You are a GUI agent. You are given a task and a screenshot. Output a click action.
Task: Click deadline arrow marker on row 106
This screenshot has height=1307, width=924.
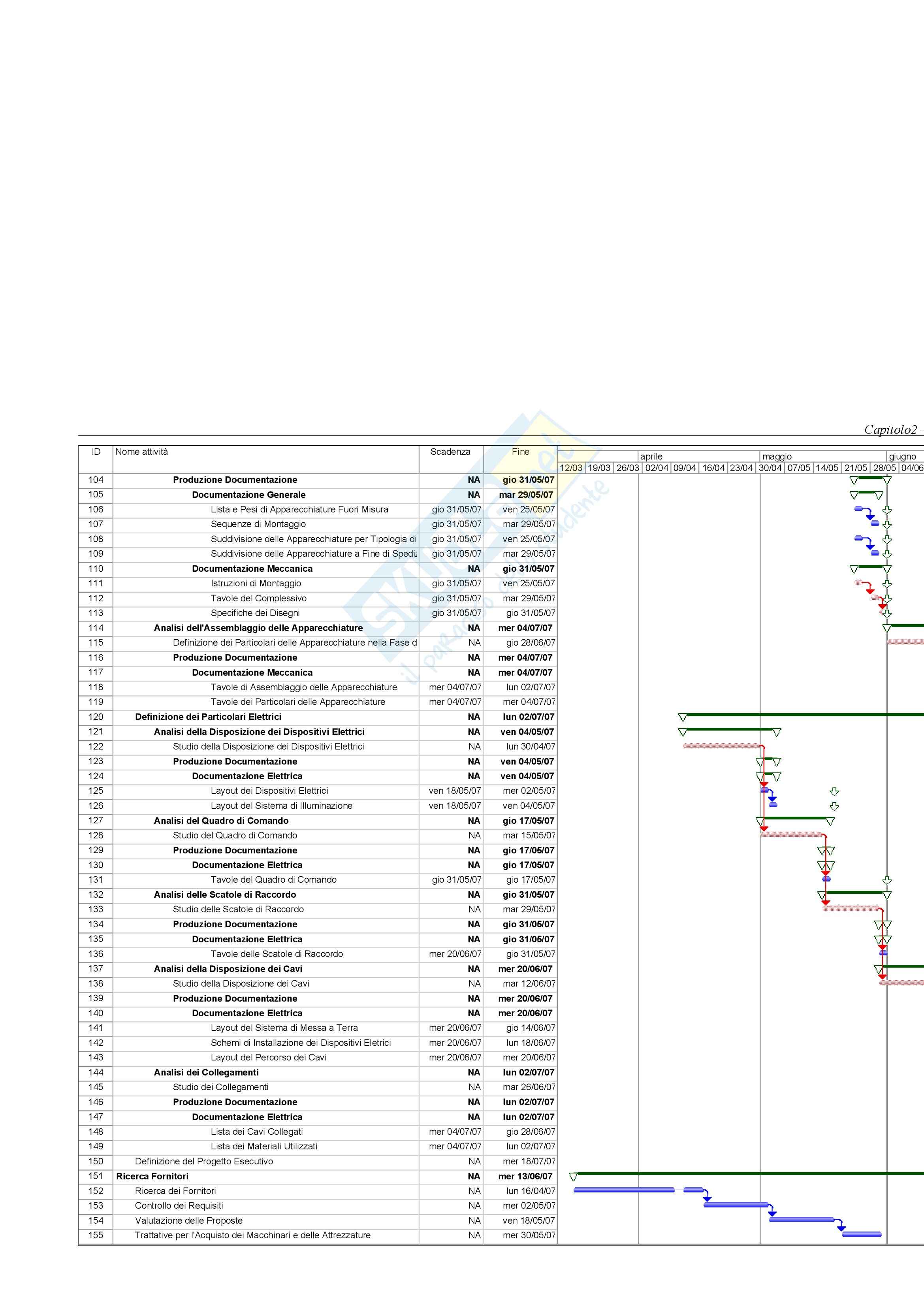pos(886,510)
